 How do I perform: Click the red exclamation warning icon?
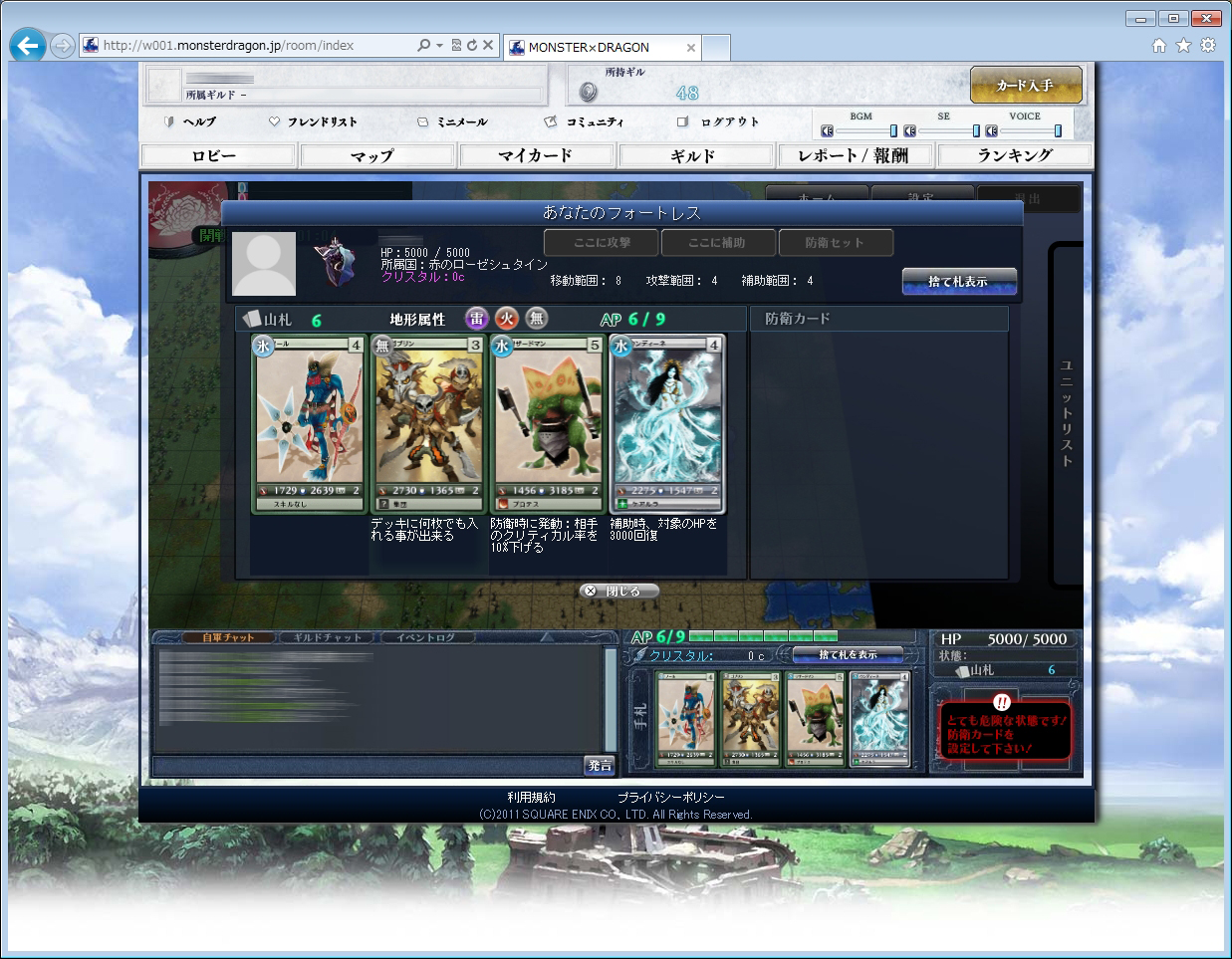click(x=1002, y=702)
